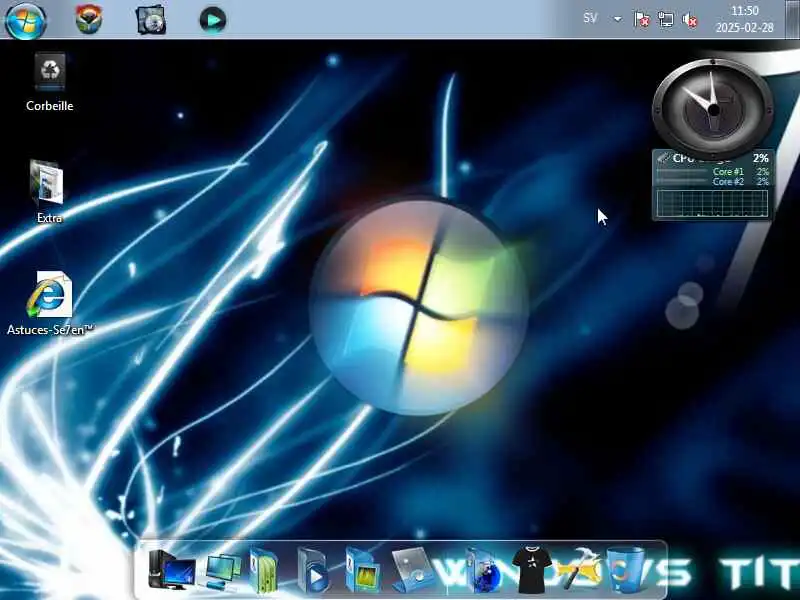Image resolution: width=800 pixels, height=600 pixels.
Task: Click the date 2025-02-28
Action: (x=745, y=28)
